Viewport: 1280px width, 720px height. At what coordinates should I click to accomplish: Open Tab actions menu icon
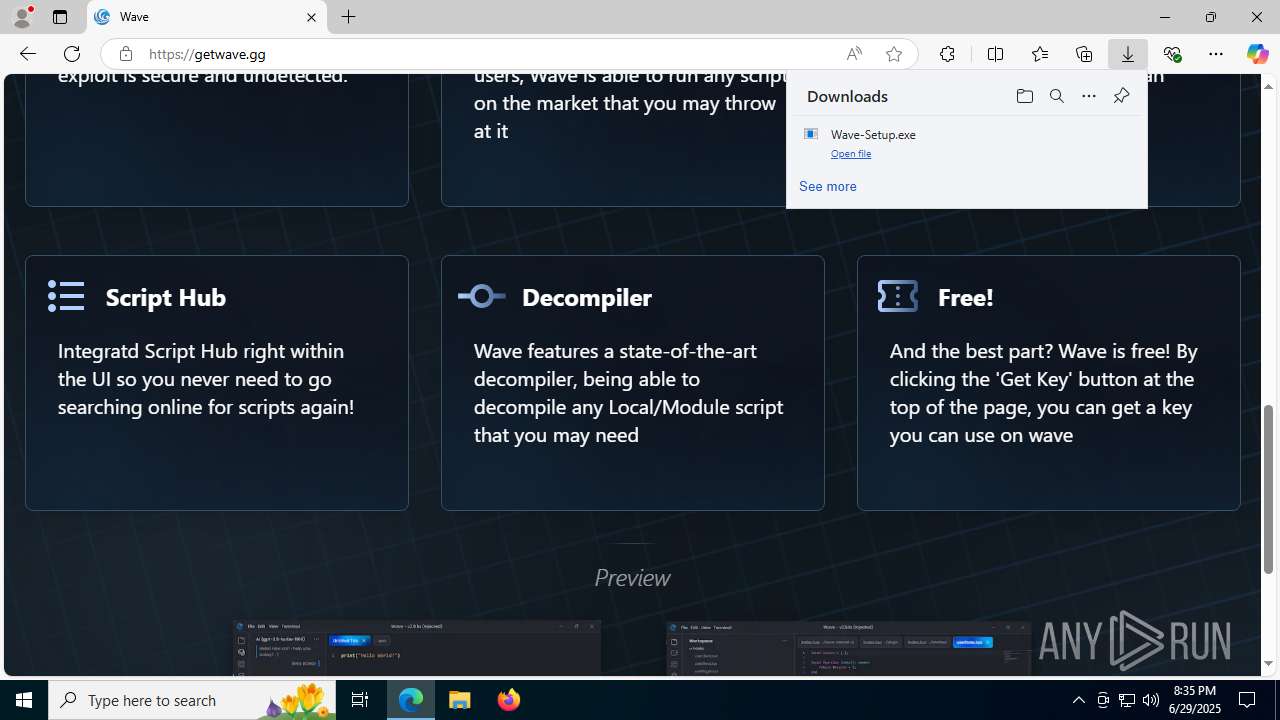(60, 17)
